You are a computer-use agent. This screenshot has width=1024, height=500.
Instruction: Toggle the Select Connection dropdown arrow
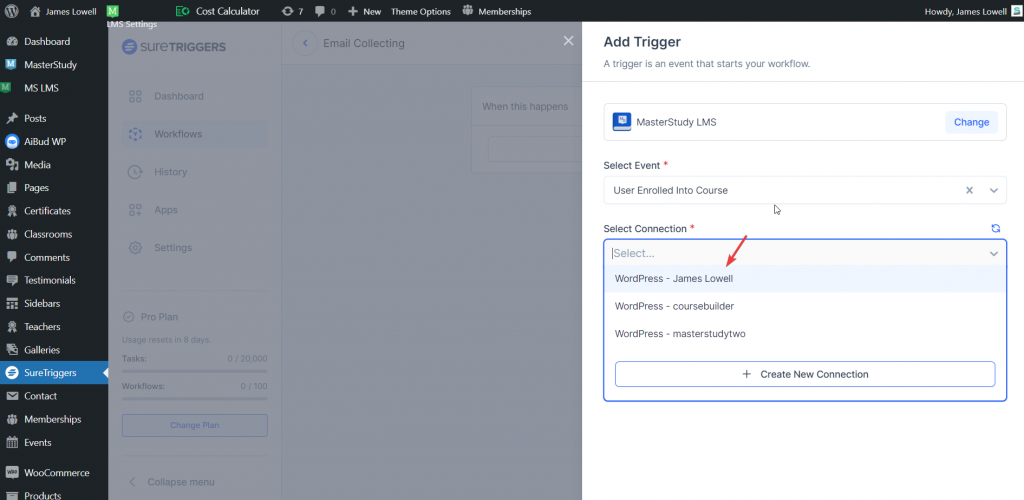pyautogui.click(x=994, y=253)
